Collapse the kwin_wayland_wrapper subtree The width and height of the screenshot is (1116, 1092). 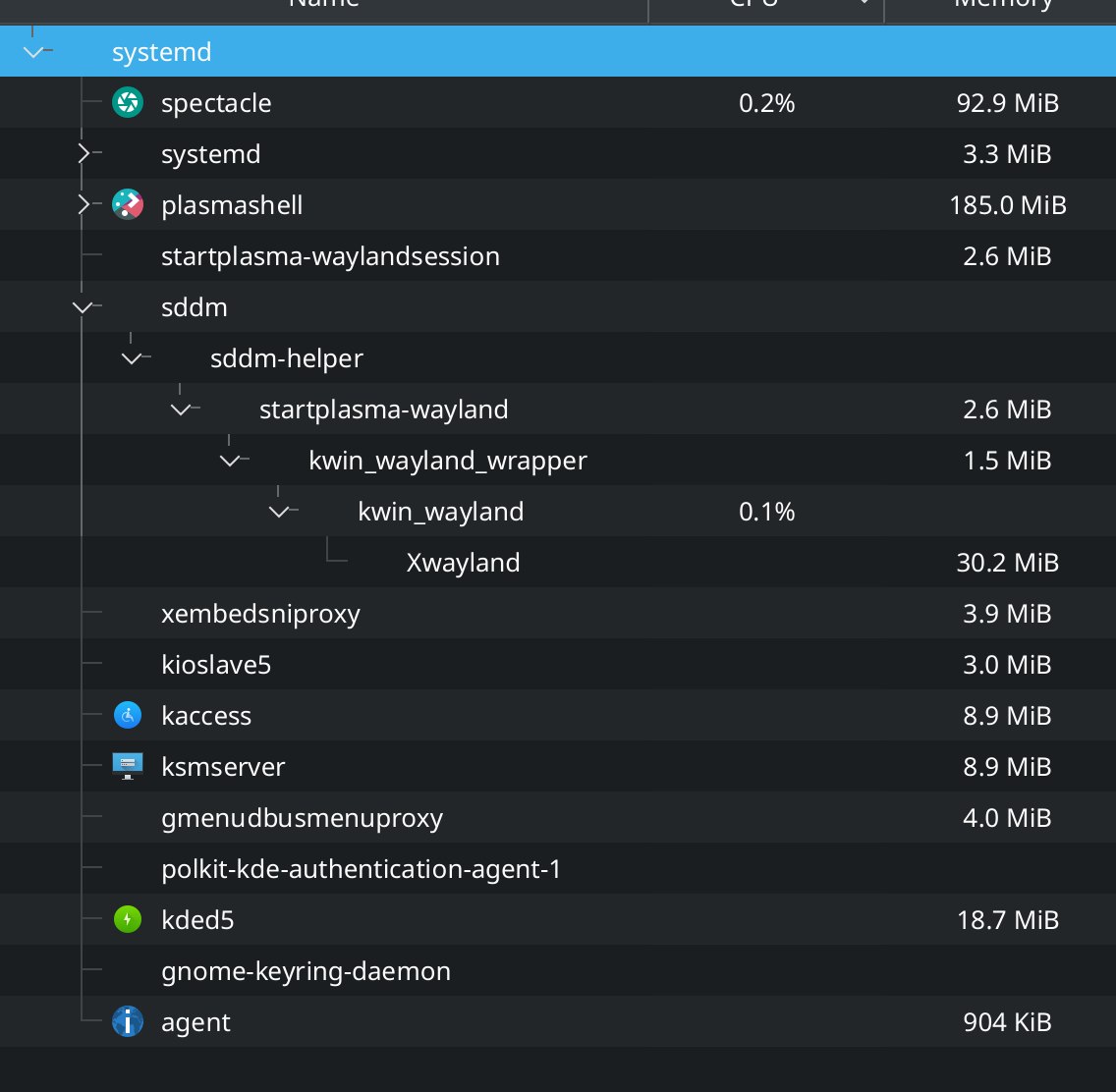(230, 461)
